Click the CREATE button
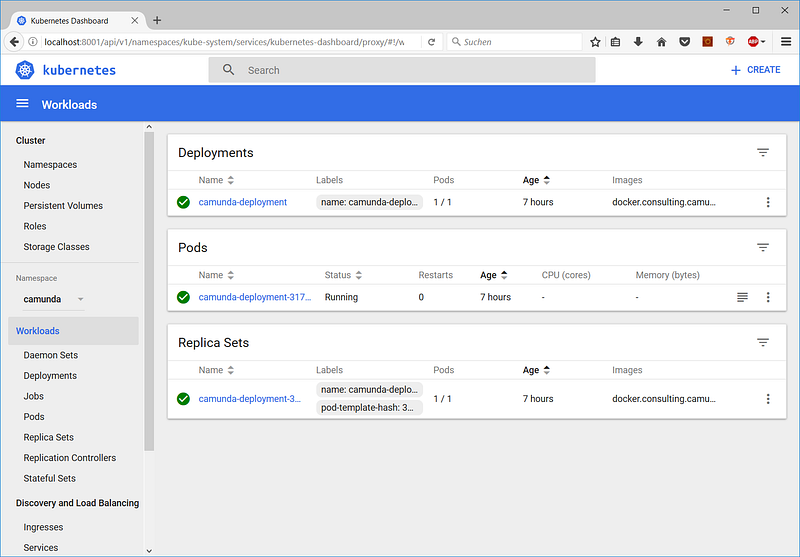The height and width of the screenshot is (557, 800). (755, 70)
